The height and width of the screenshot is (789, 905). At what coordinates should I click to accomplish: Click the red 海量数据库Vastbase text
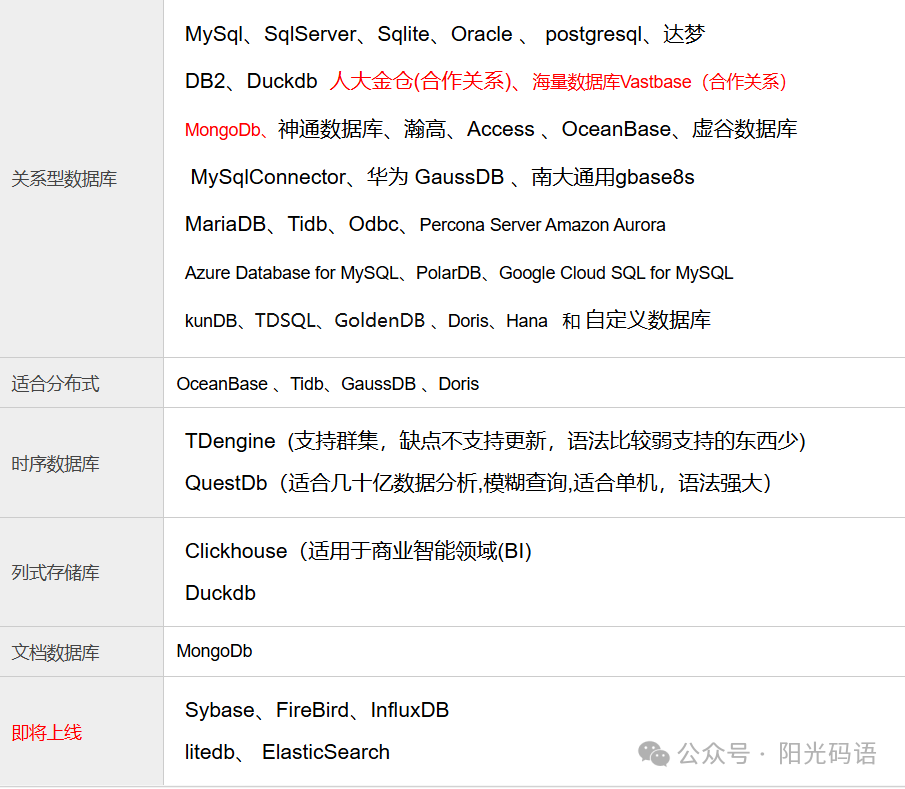tap(612, 82)
